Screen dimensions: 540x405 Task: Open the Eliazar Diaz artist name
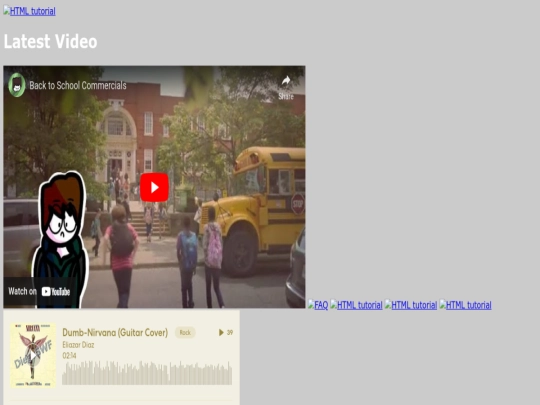(78, 345)
